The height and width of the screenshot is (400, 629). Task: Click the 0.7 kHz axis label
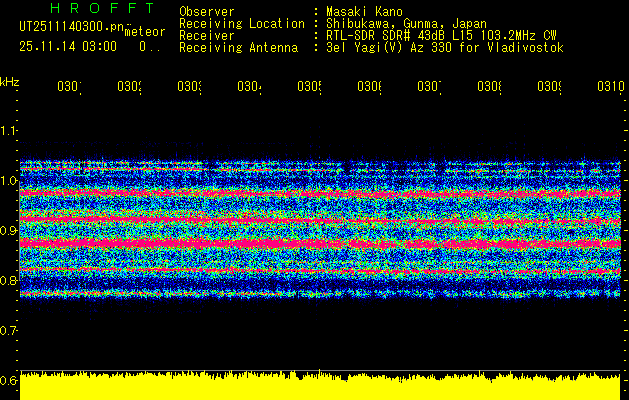pos(9,330)
